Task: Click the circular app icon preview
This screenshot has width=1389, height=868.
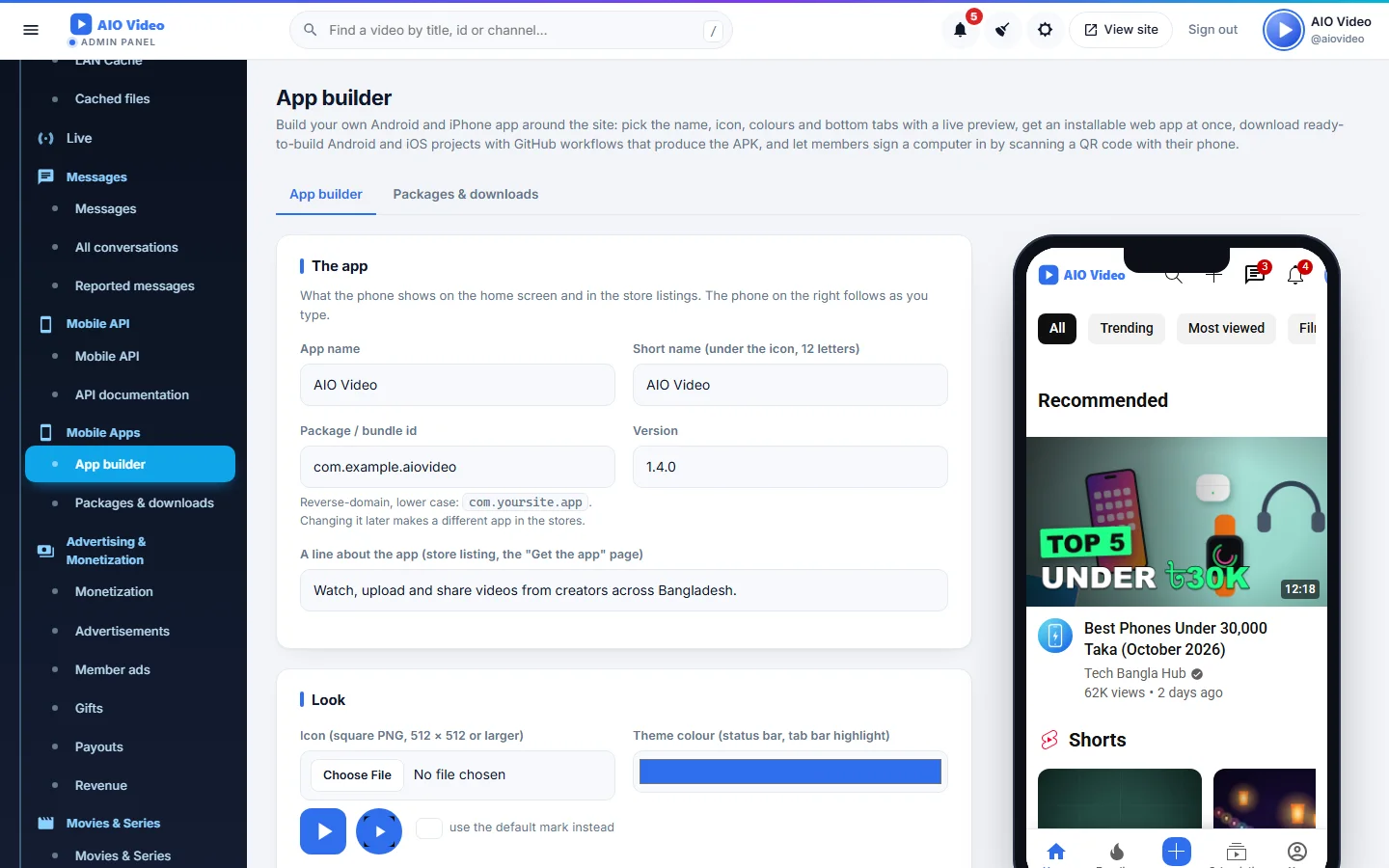Action: (379, 831)
